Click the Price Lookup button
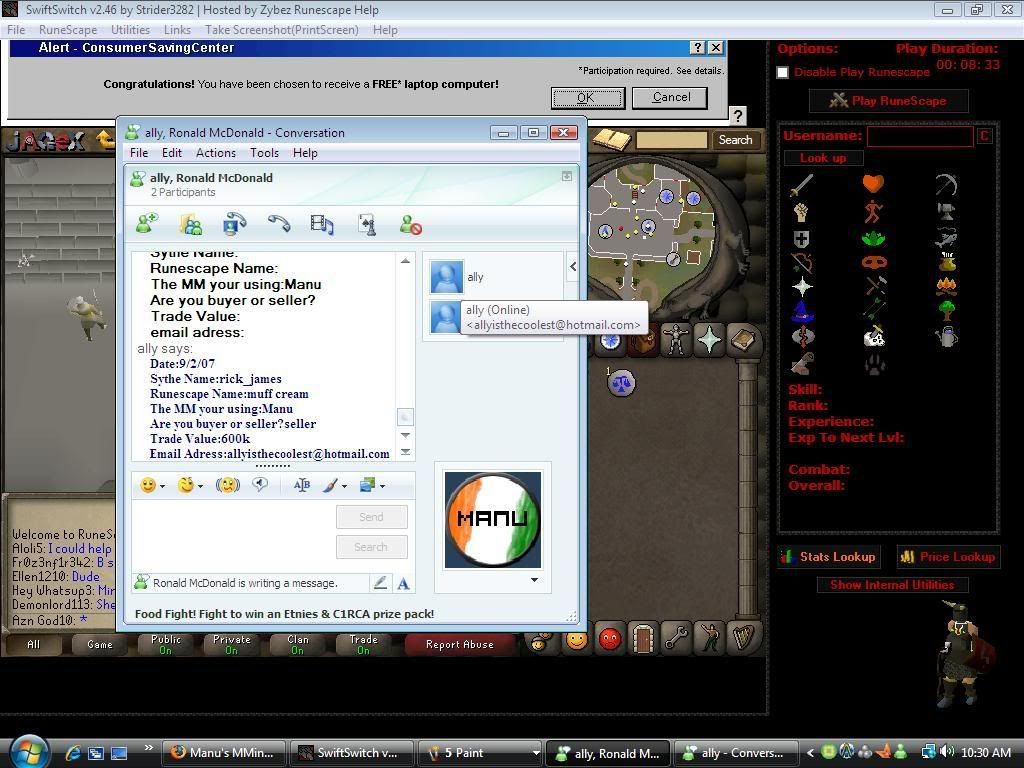This screenshot has width=1024, height=768. pyautogui.click(x=948, y=557)
